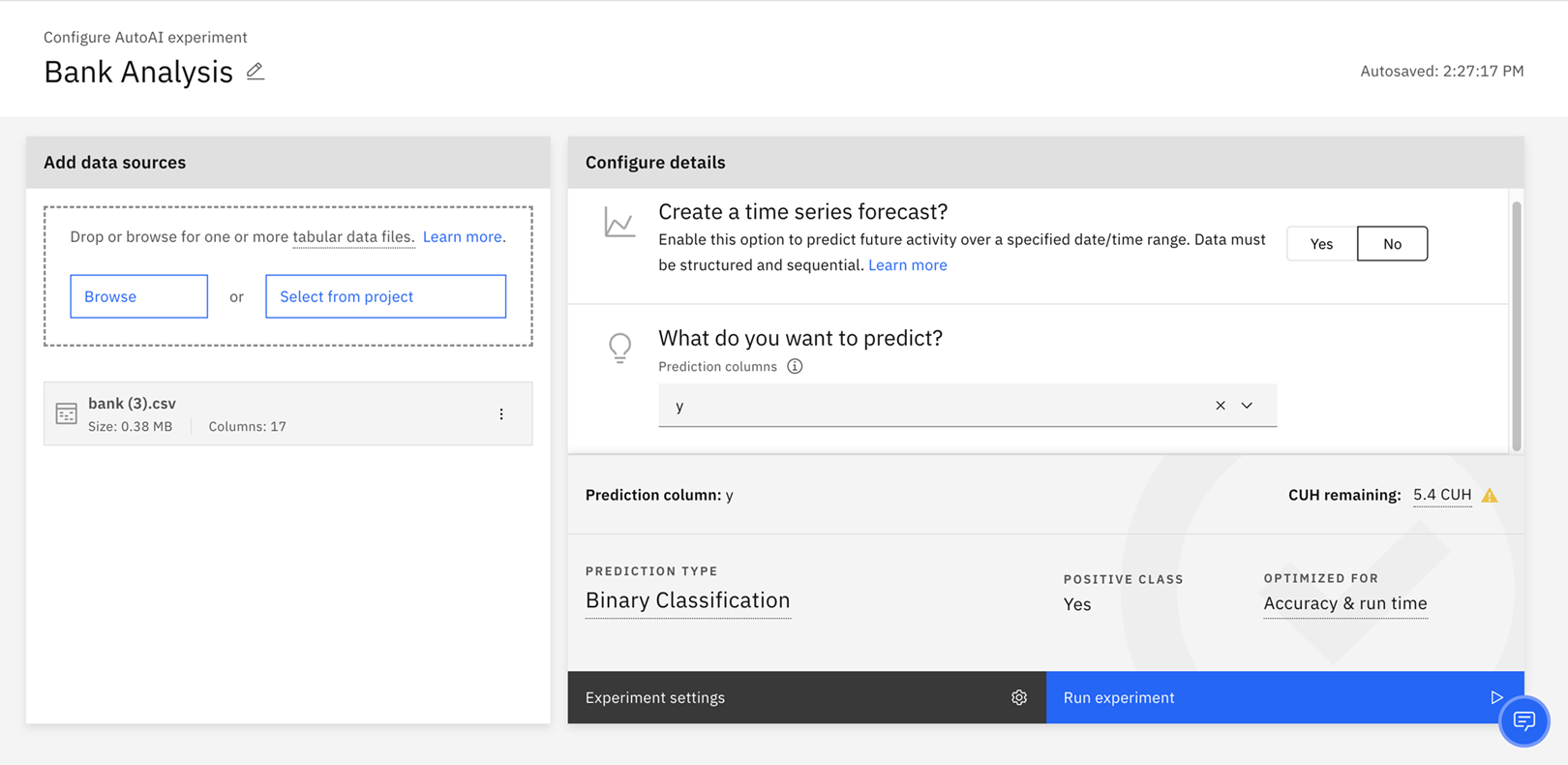This screenshot has height=765, width=1568.
Task: Click the Bank Analysis experiment title
Action: point(138,72)
